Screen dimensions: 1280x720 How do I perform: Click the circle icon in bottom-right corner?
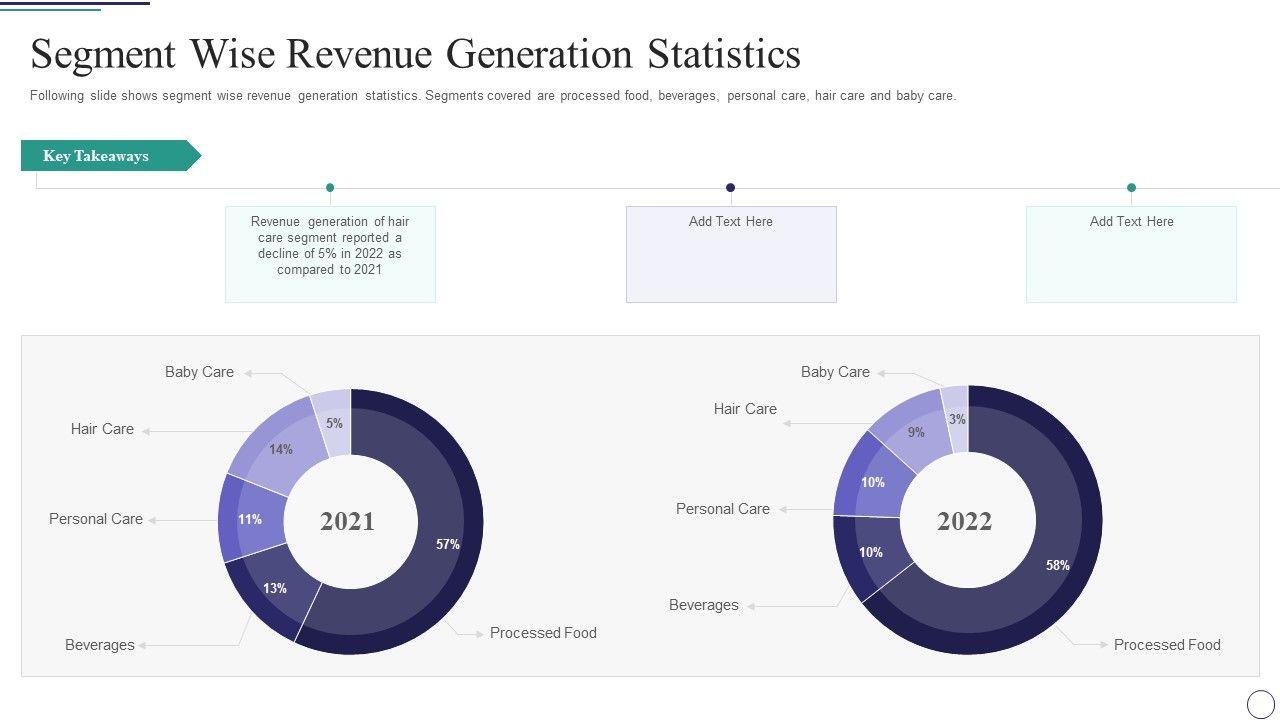click(1261, 703)
